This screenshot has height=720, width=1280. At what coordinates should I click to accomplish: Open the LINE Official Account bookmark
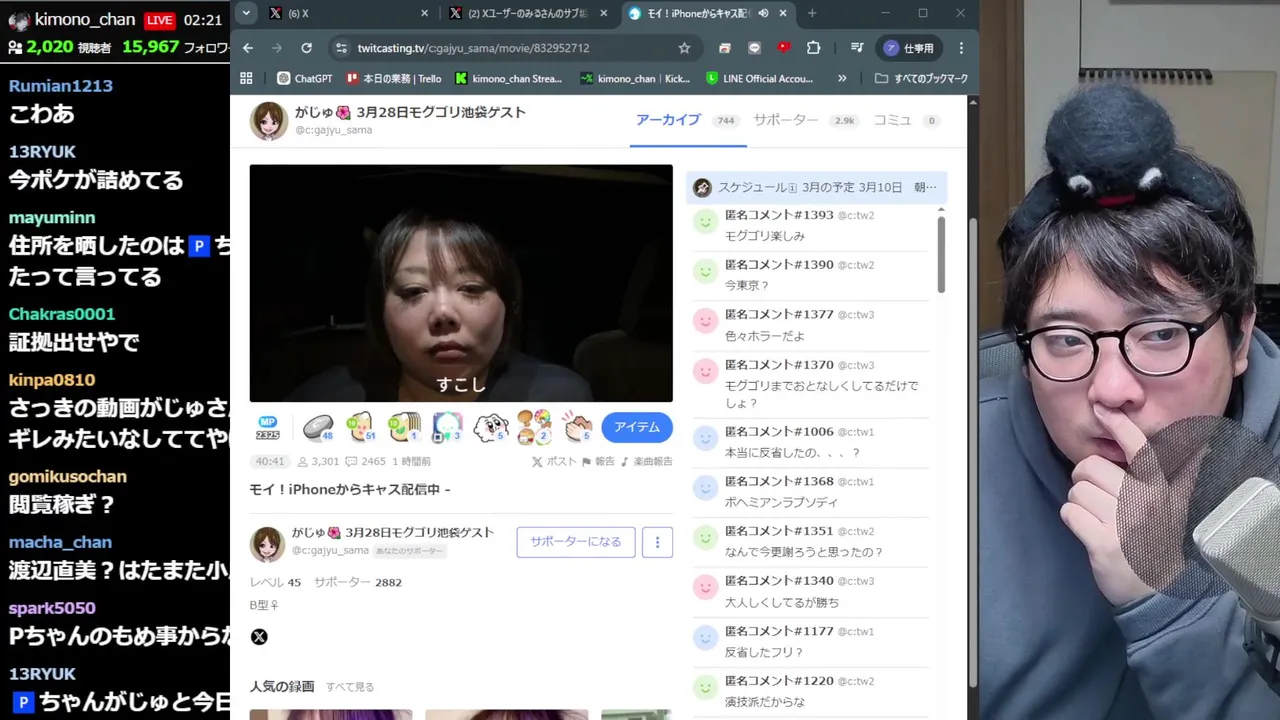[760, 78]
